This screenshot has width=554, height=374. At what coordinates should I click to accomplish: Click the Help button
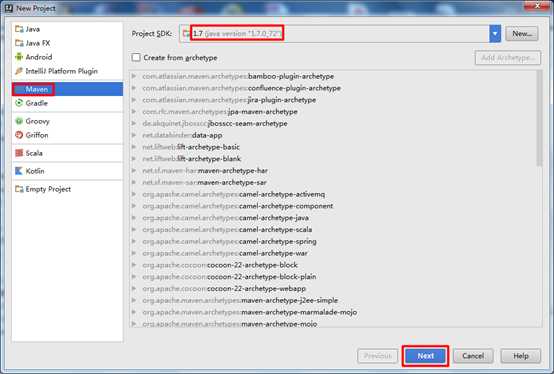pyautogui.click(x=521, y=356)
